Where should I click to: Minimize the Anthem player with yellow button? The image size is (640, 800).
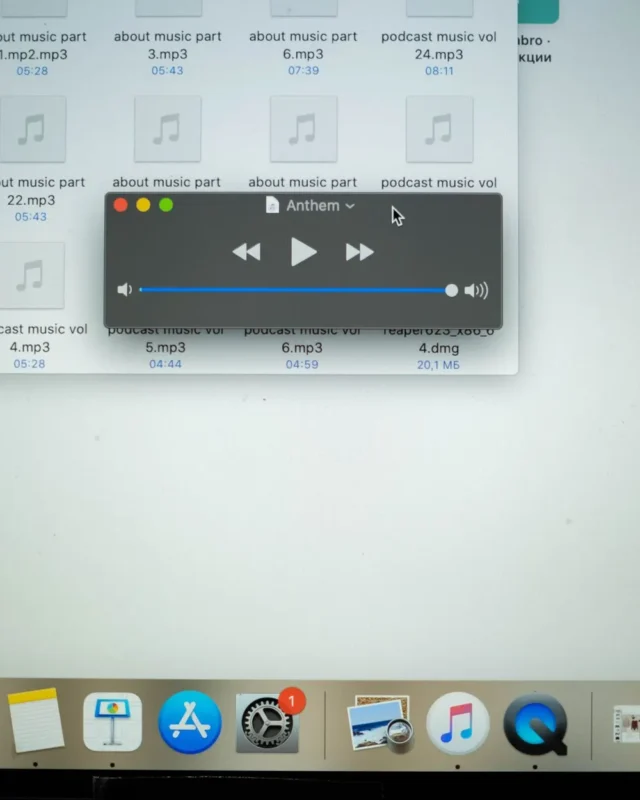[143, 205]
